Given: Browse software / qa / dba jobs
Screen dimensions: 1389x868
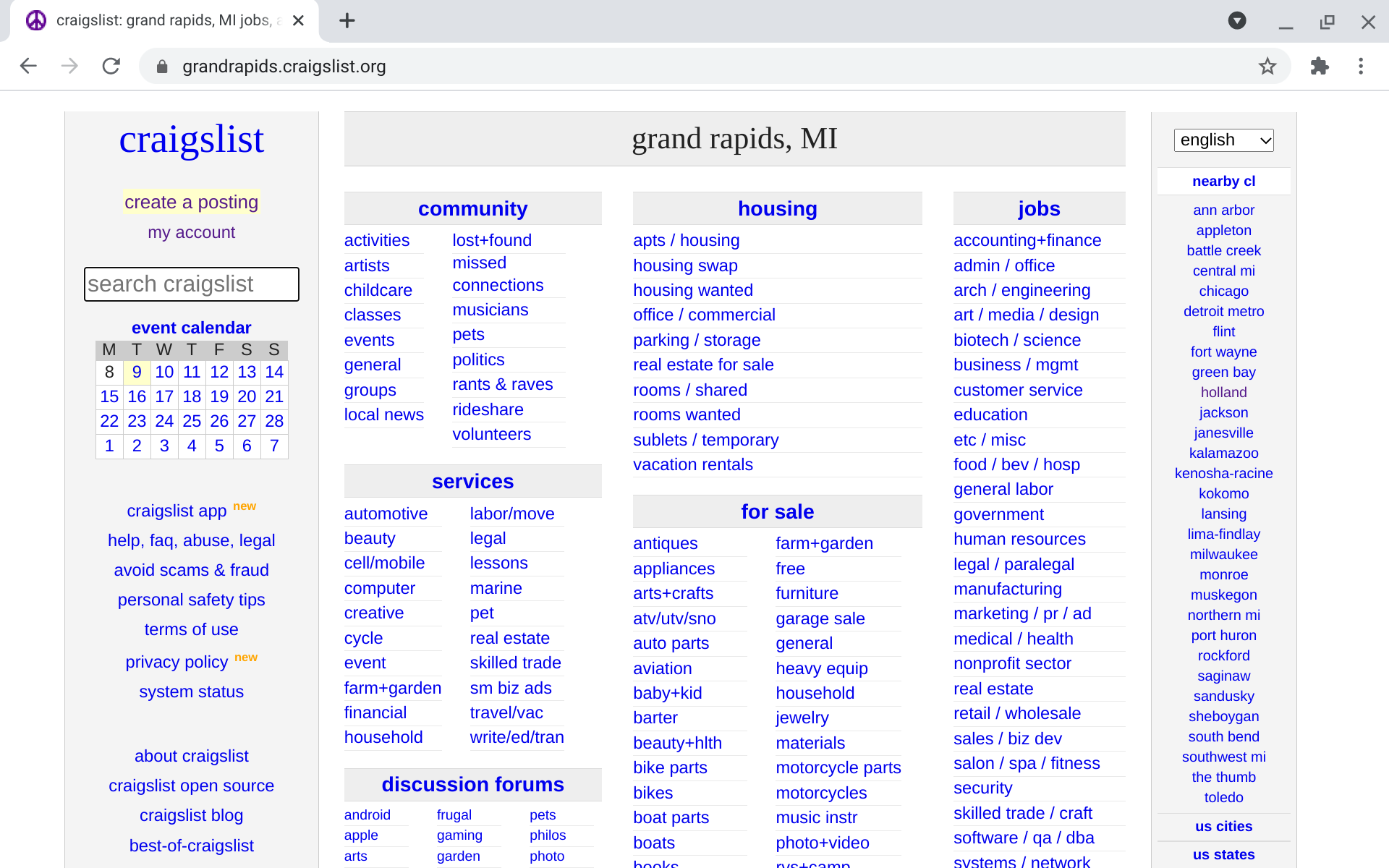Looking at the screenshot, I should pos(1024,838).
